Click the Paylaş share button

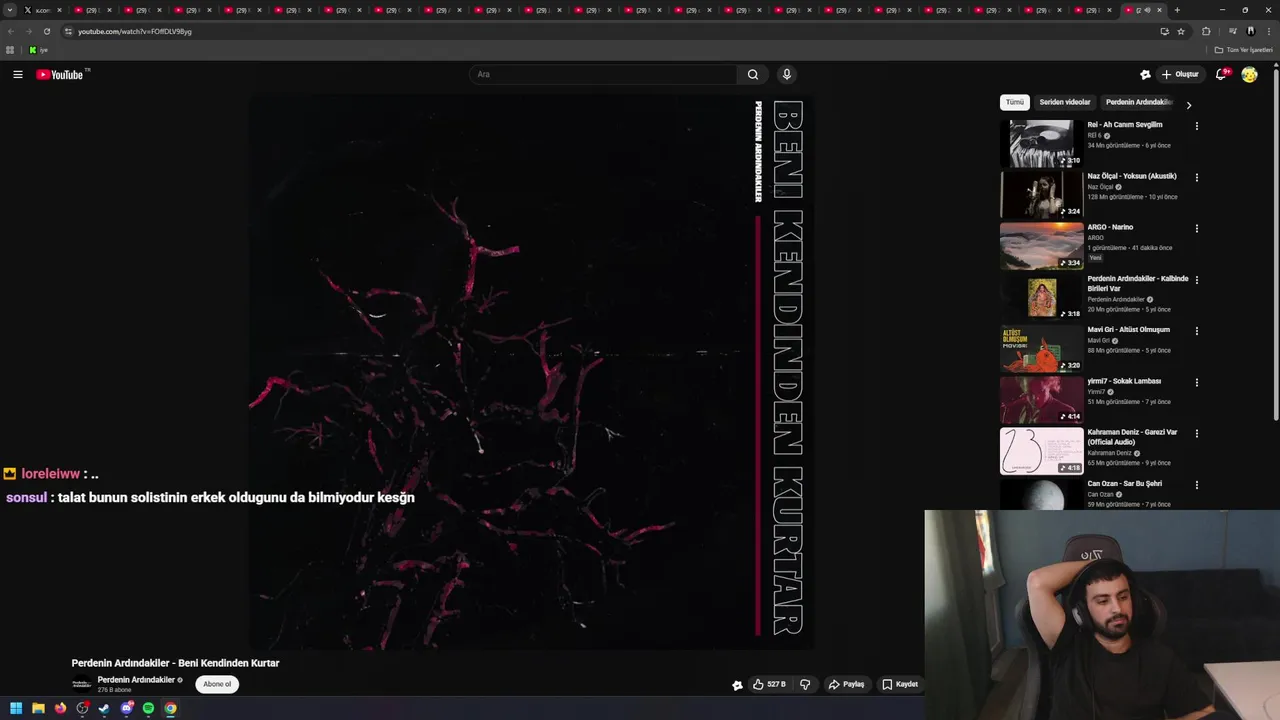coord(846,684)
